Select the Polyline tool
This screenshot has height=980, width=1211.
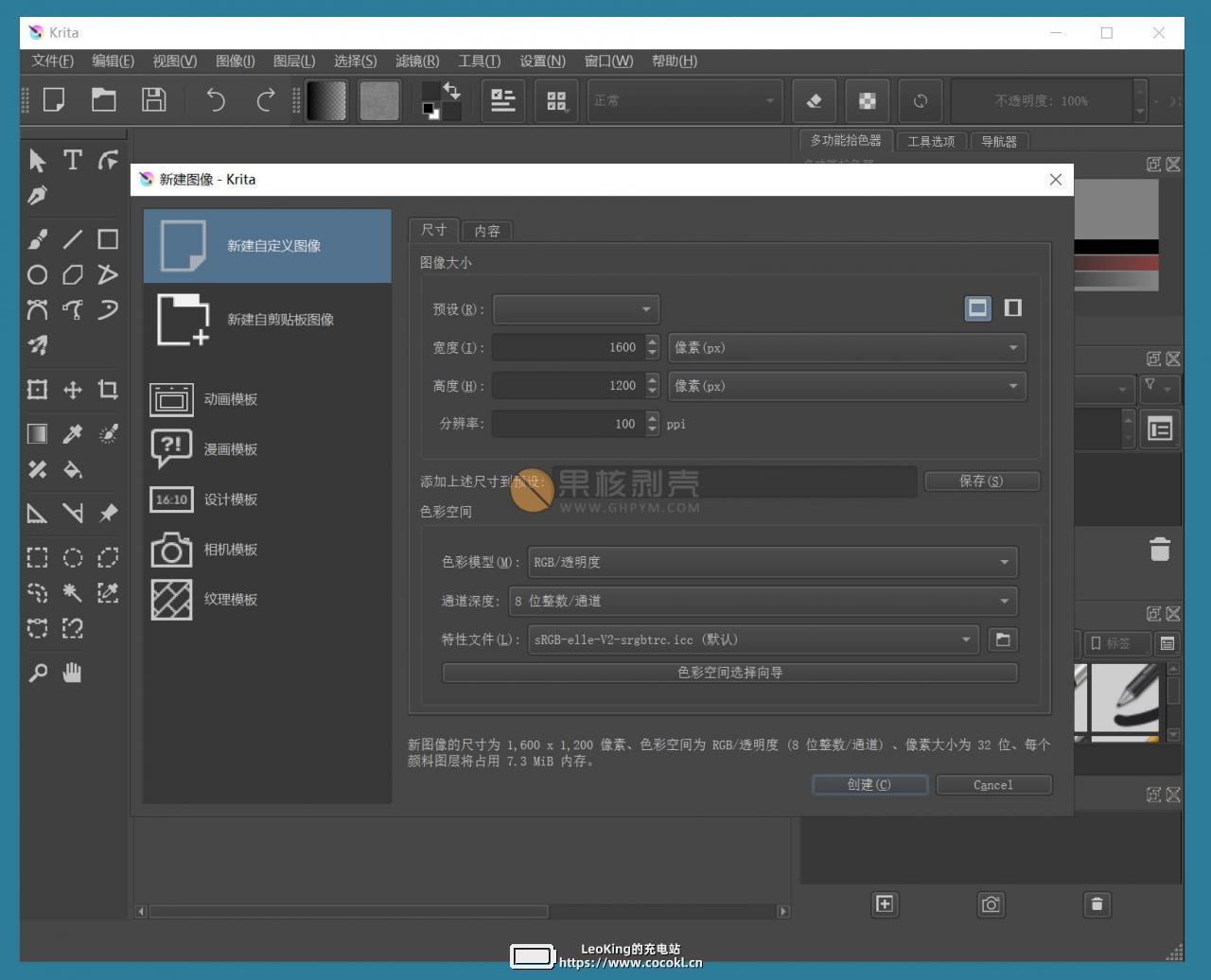click(x=108, y=274)
